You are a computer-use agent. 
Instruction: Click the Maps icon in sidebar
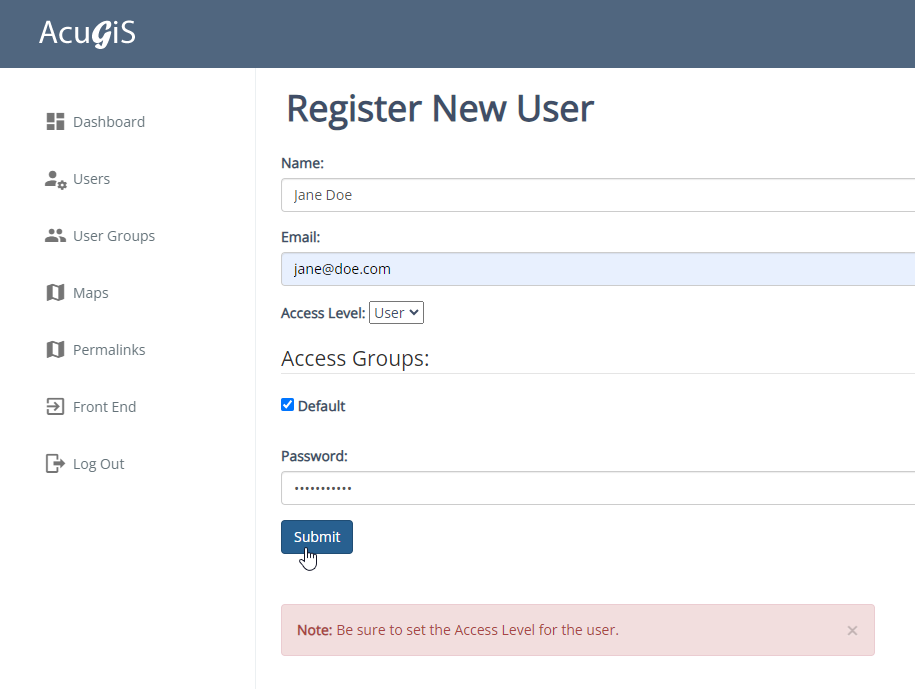pyautogui.click(x=55, y=293)
